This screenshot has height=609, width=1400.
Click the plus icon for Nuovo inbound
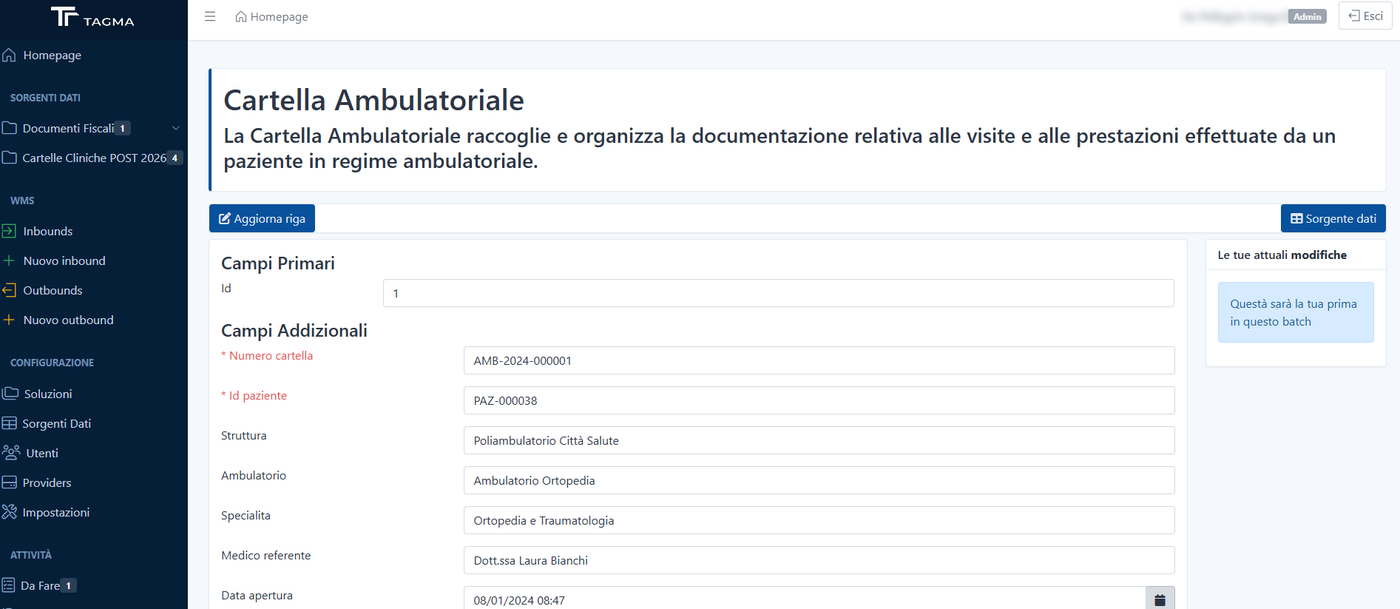(9, 261)
